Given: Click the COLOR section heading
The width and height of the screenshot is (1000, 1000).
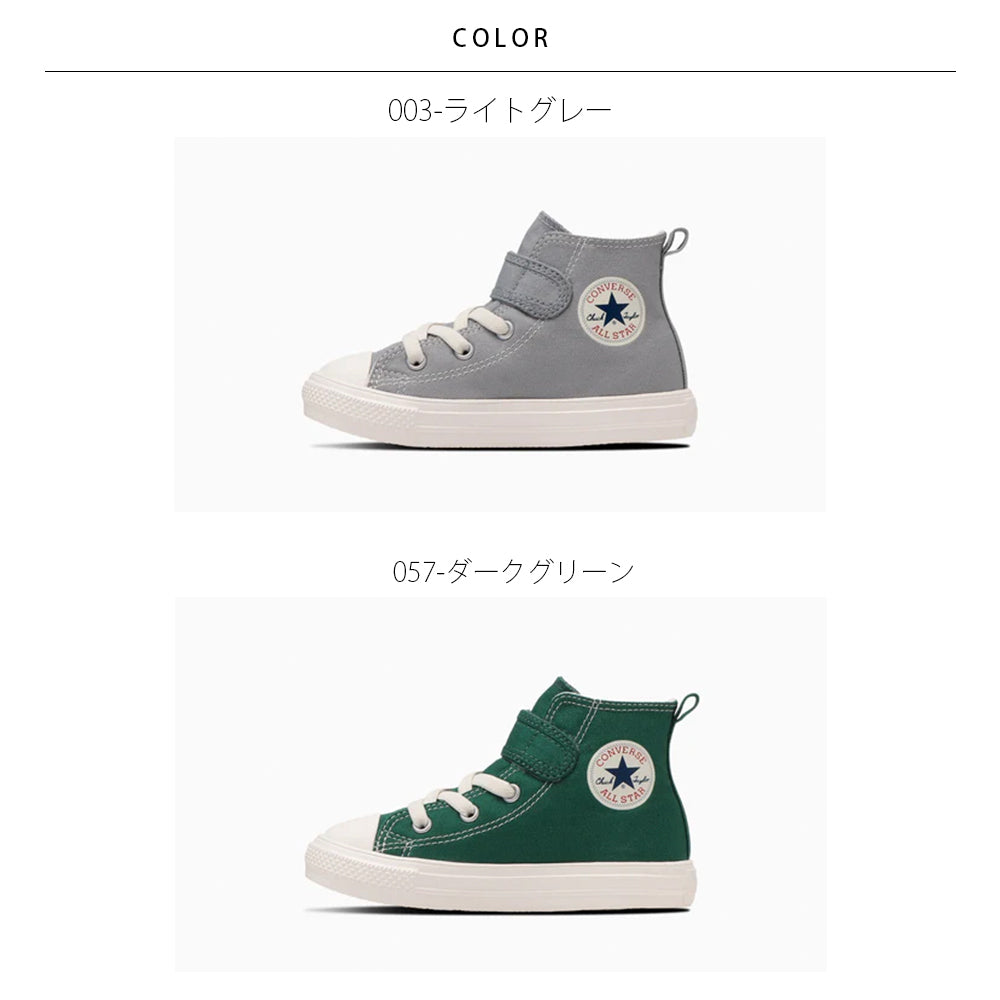Looking at the screenshot, I should coord(500,38).
